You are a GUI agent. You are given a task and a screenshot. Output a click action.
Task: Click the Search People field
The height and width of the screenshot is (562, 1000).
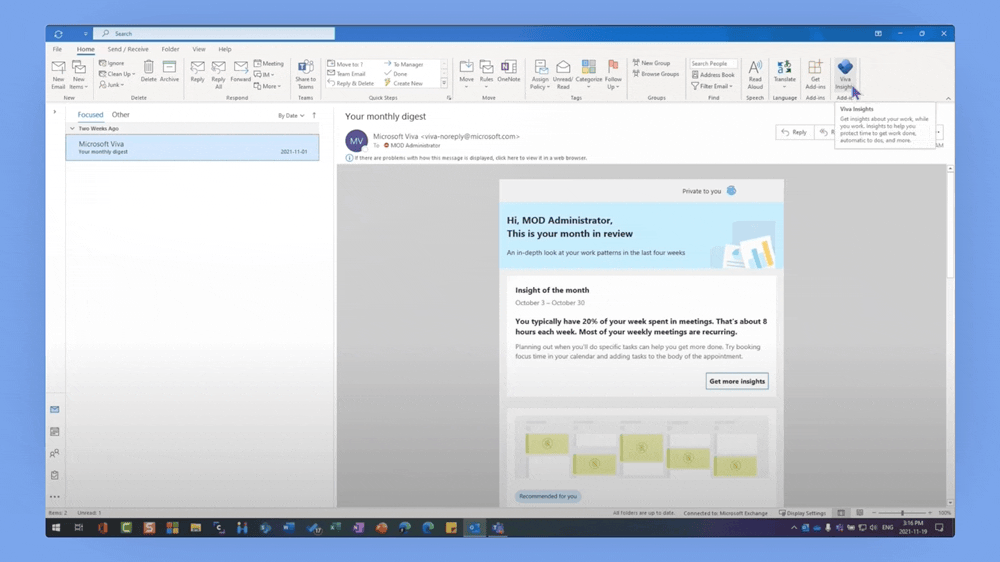713,64
